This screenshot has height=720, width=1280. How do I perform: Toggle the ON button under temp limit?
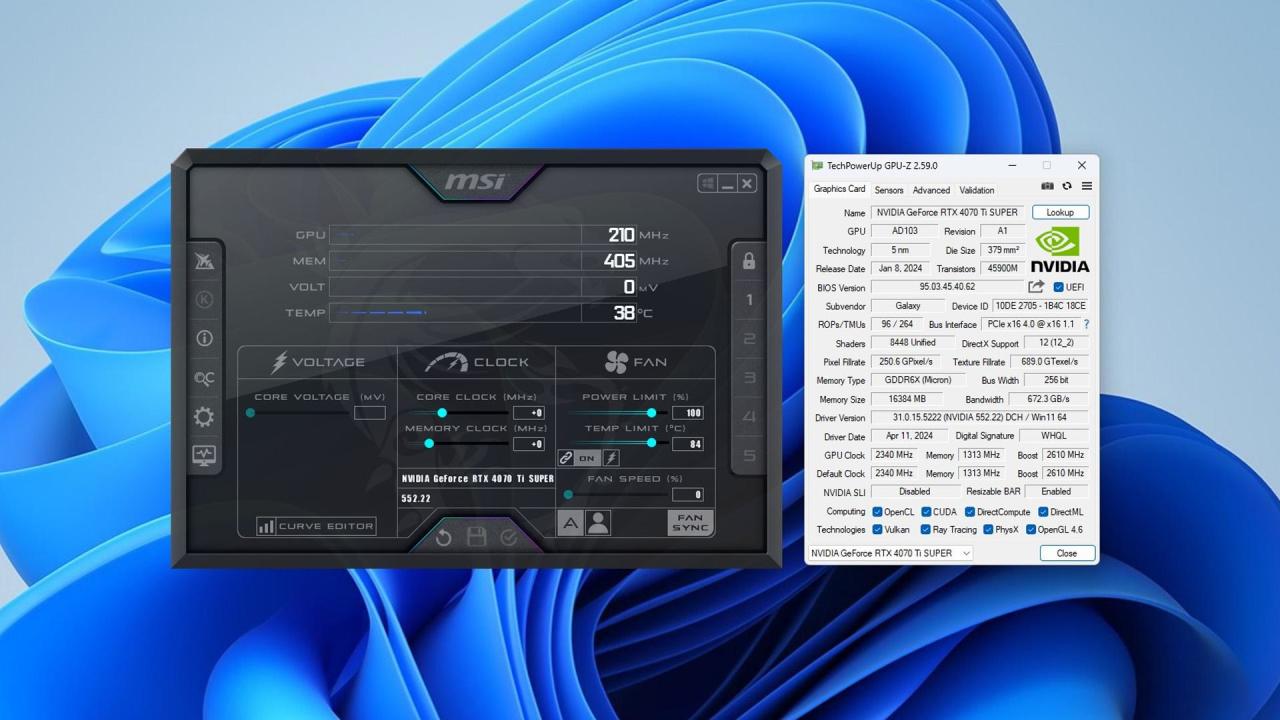click(587, 458)
